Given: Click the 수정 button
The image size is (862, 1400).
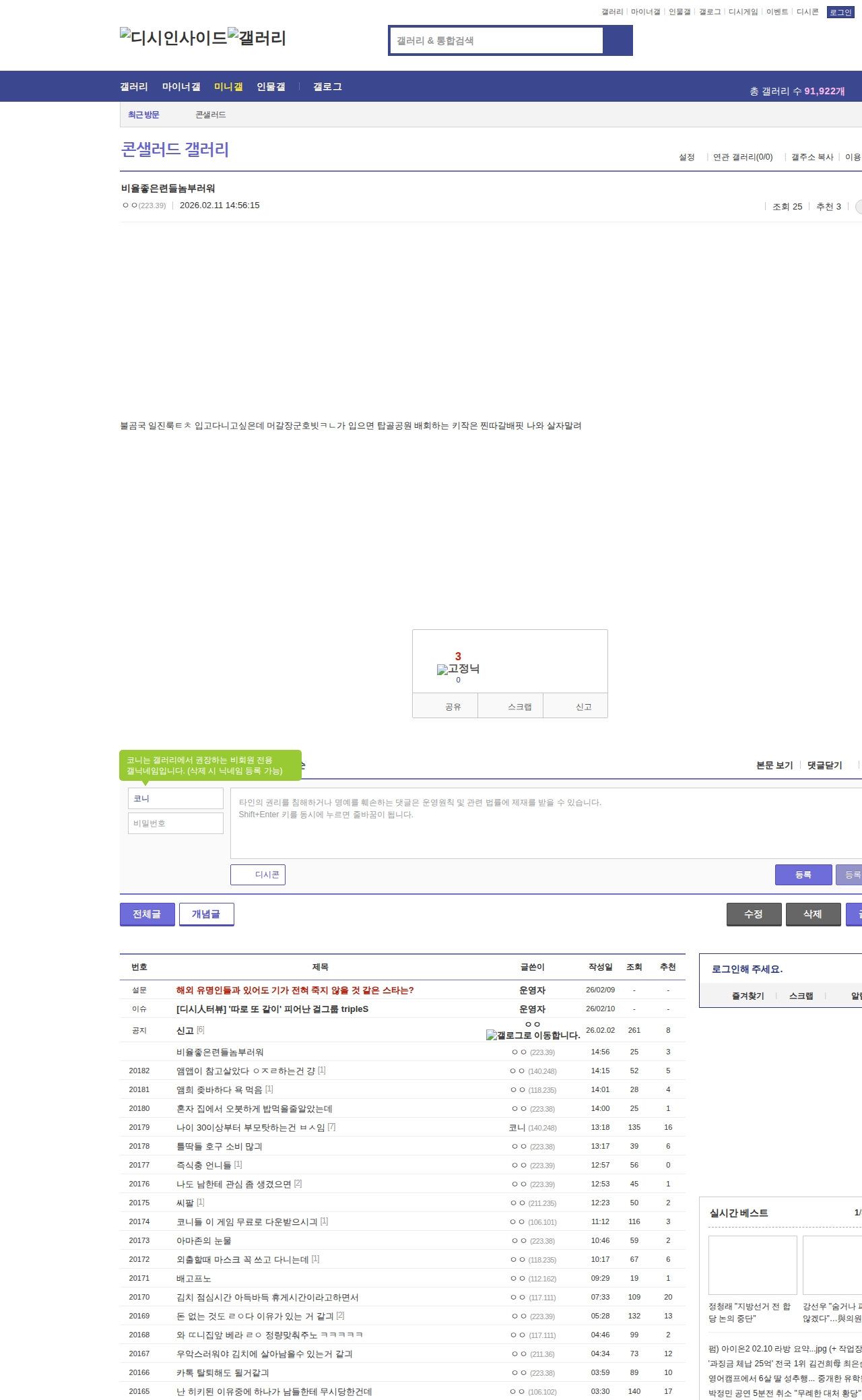Looking at the screenshot, I should point(754,914).
